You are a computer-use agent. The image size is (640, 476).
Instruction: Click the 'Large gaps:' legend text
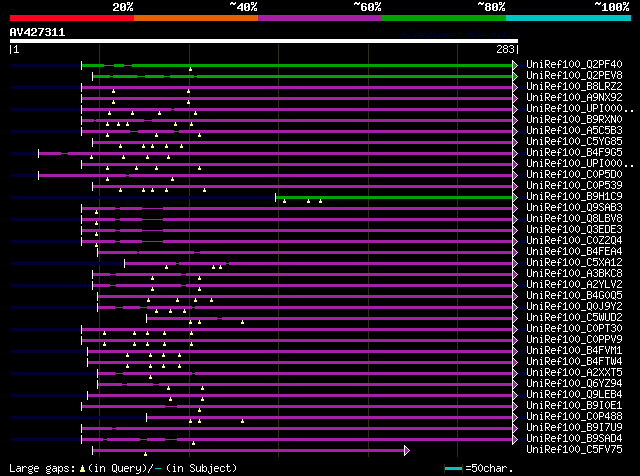[x=42, y=468]
